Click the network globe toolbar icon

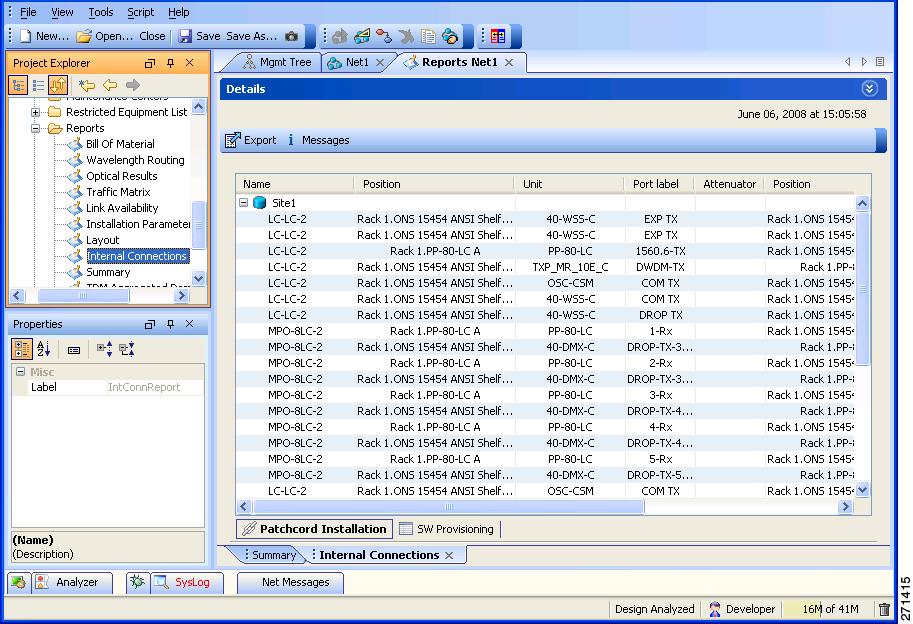[x=450, y=36]
